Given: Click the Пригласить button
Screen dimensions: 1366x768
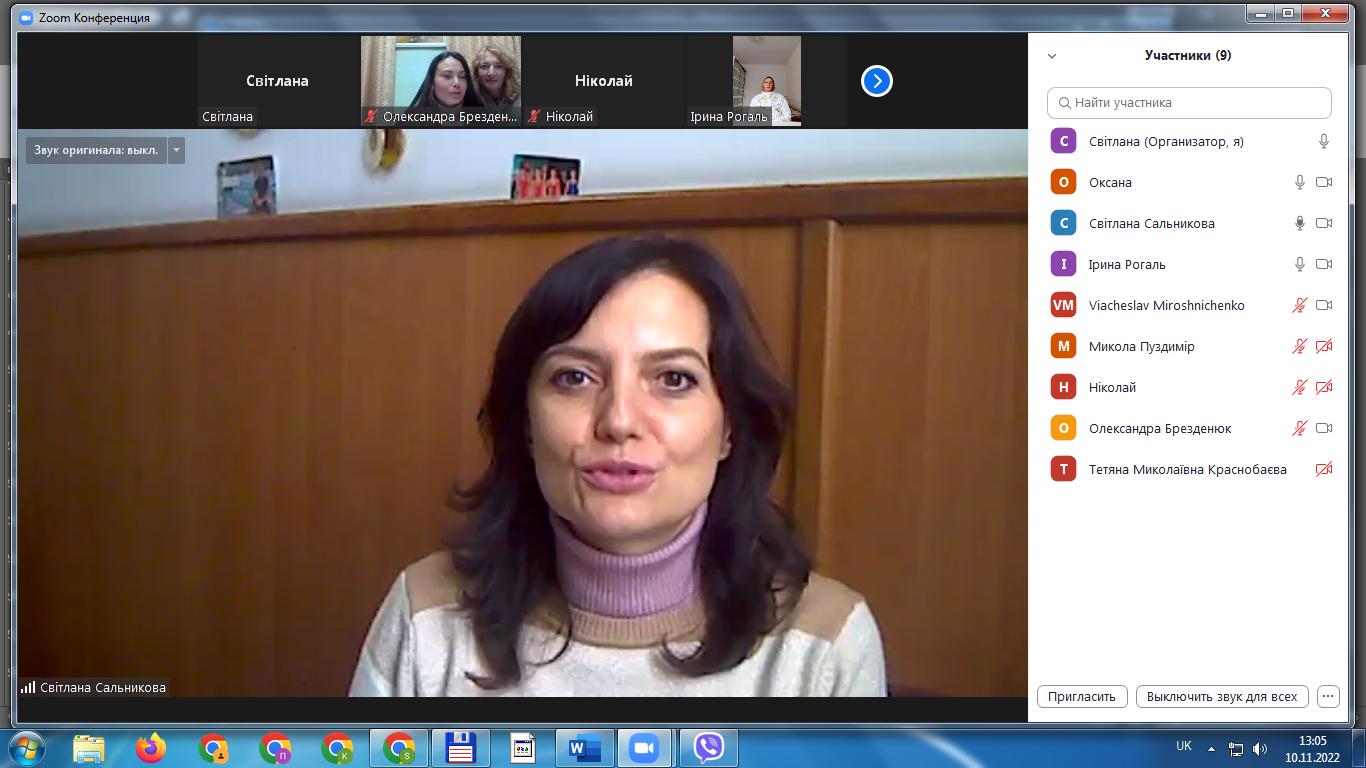Looking at the screenshot, I should click(1082, 696).
